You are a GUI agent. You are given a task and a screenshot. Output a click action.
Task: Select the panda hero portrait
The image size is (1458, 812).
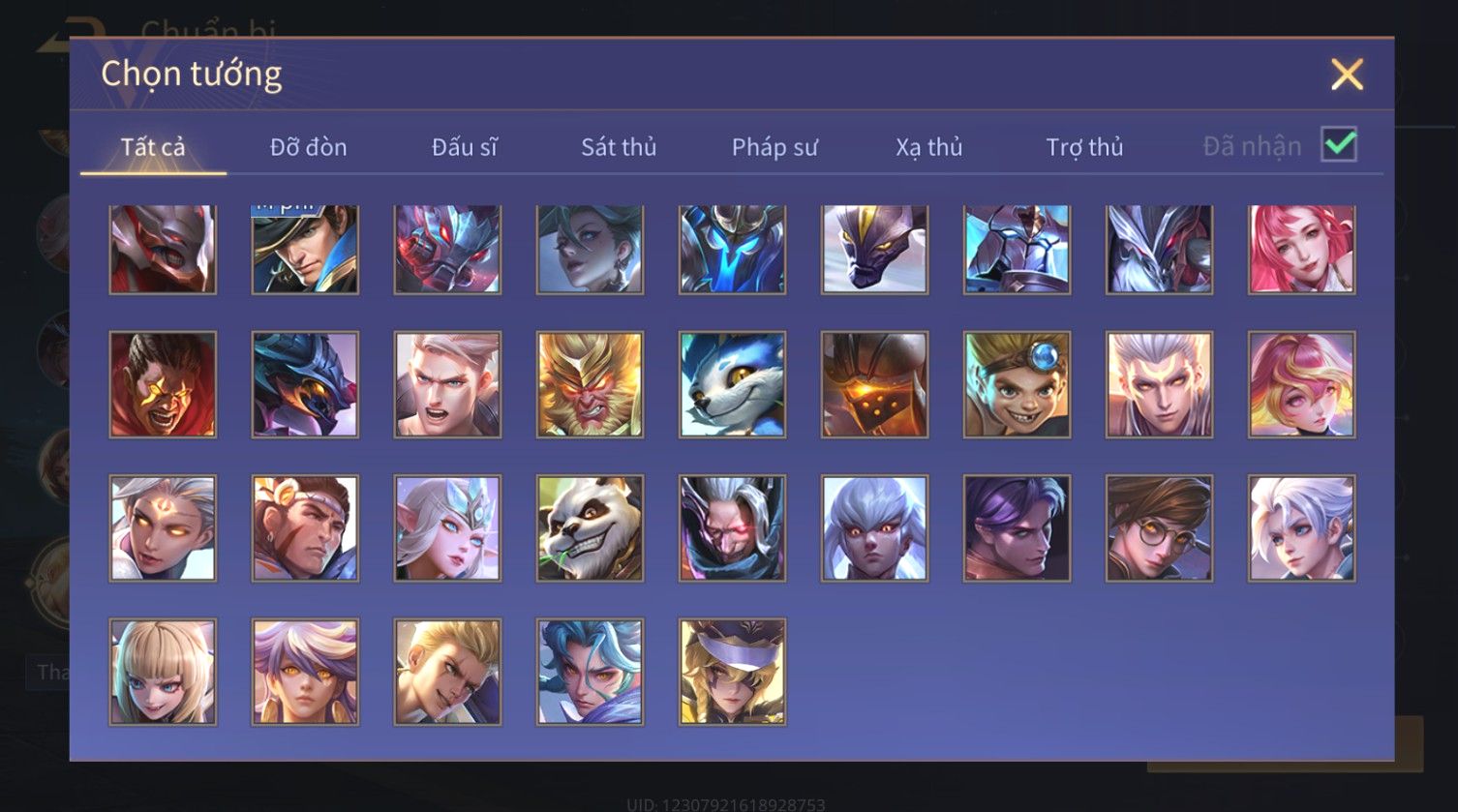coord(590,528)
